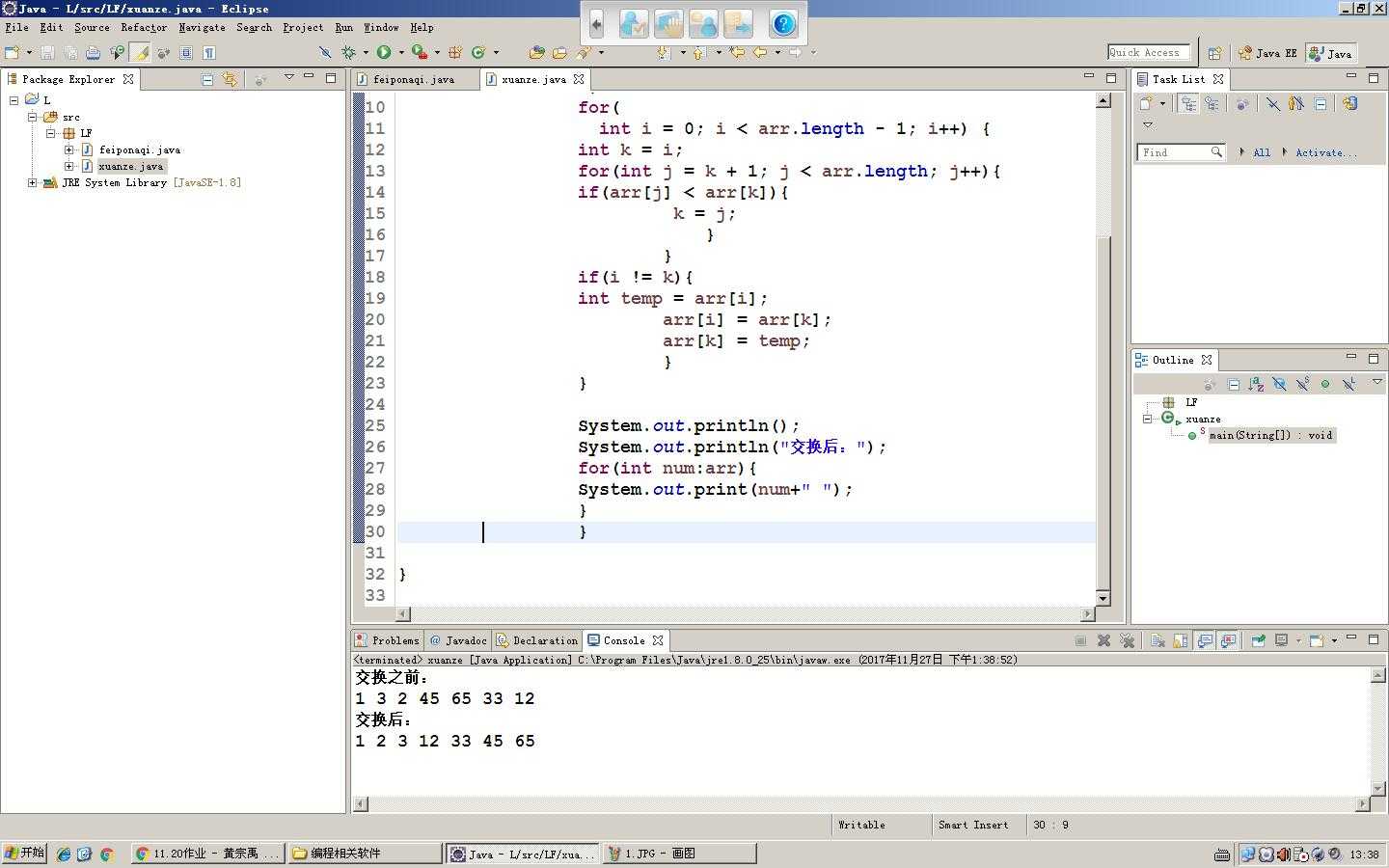Click the Open Perspective icon
The height and width of the screenshot is (868, 1389).
click(1214, 53)
